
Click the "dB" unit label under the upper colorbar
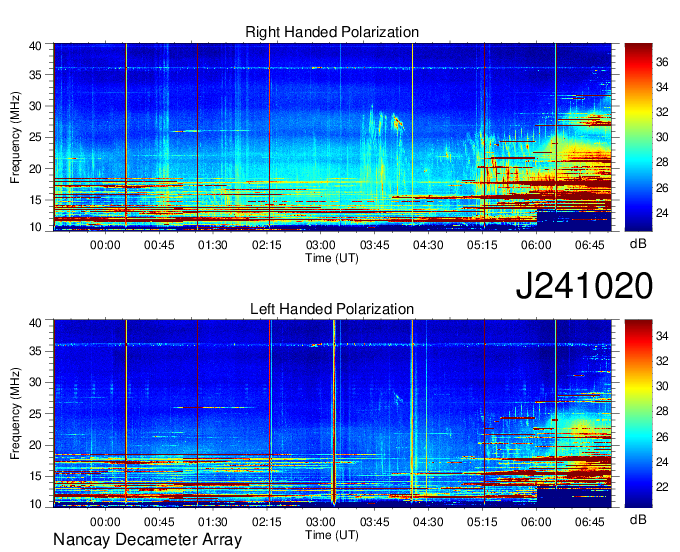[x=638, y=244]
